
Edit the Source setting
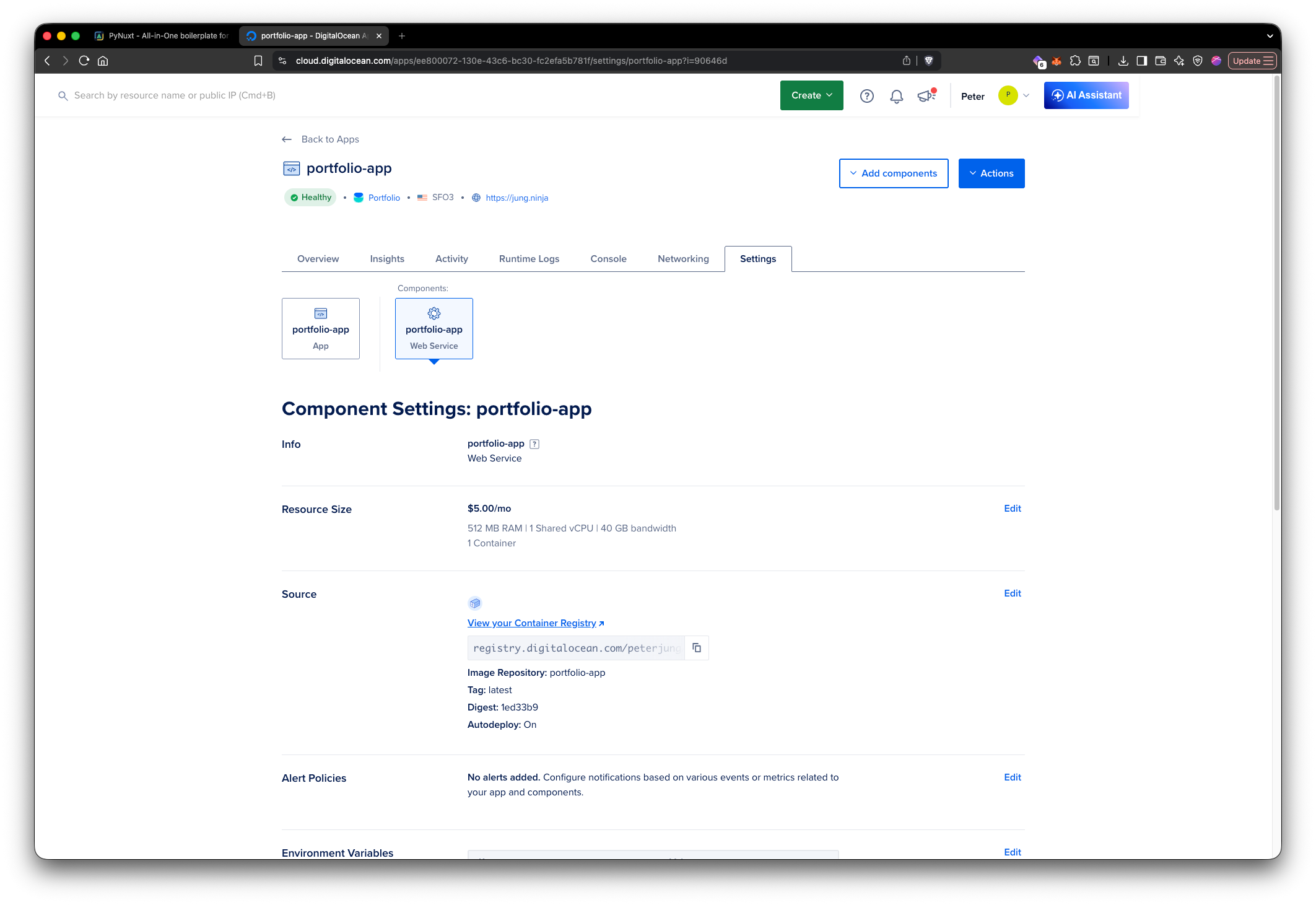[1012, 593]
